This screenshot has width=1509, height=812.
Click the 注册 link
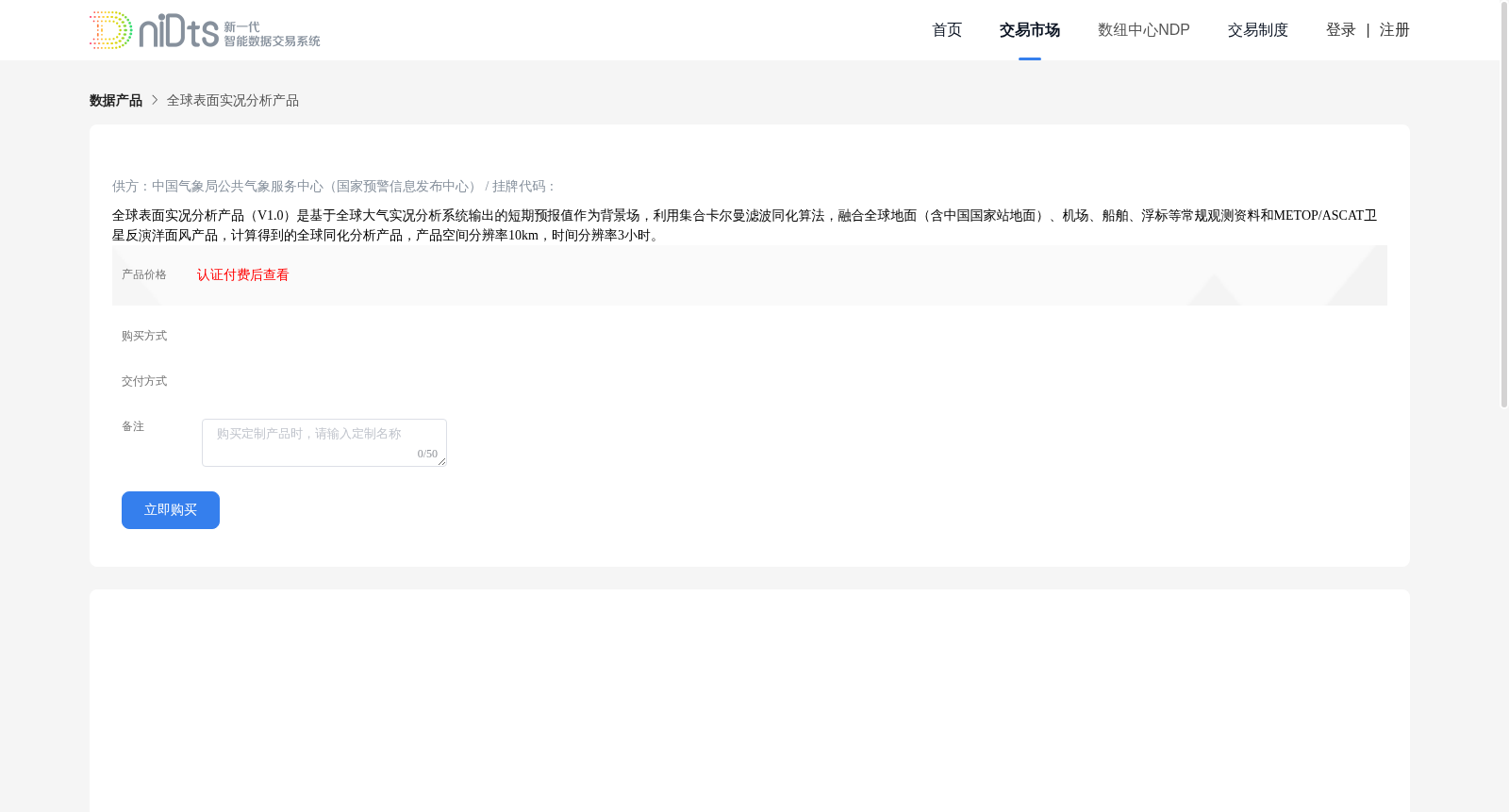coord(1395,30)
